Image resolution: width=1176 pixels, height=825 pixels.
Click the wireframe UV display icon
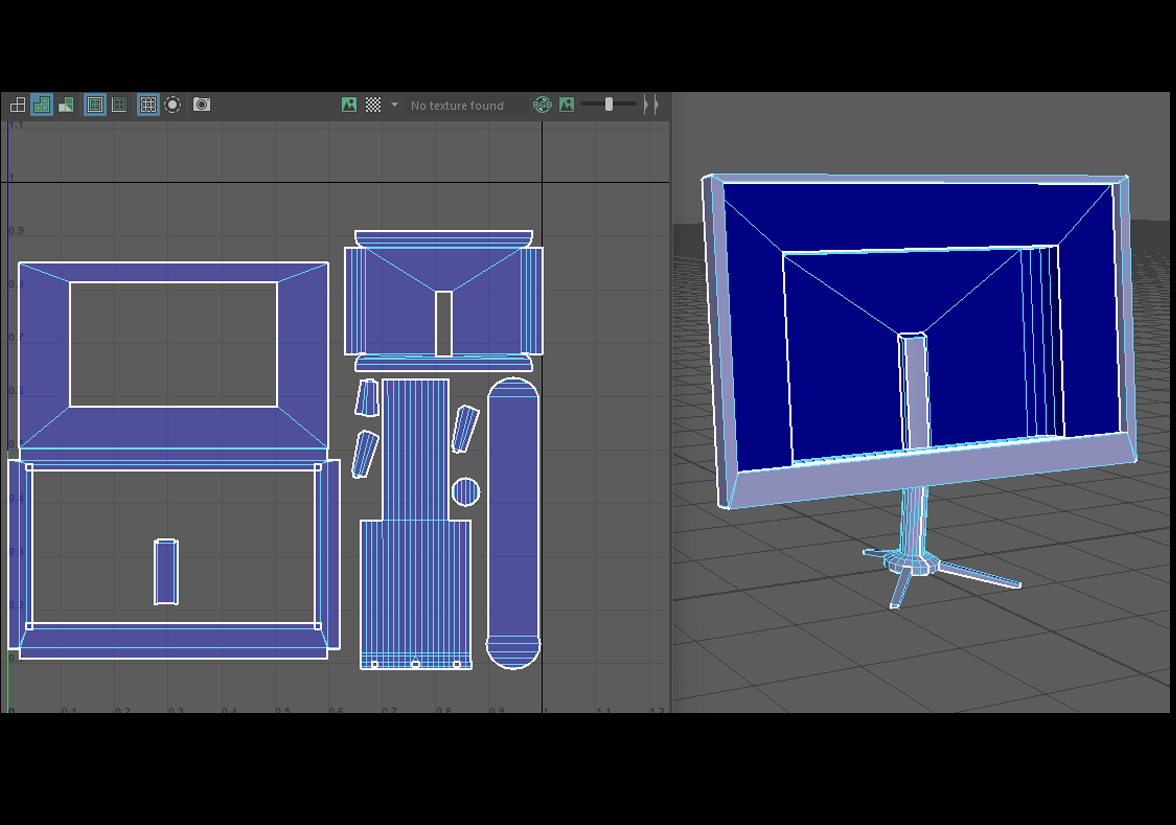click(x=18, y=105)
